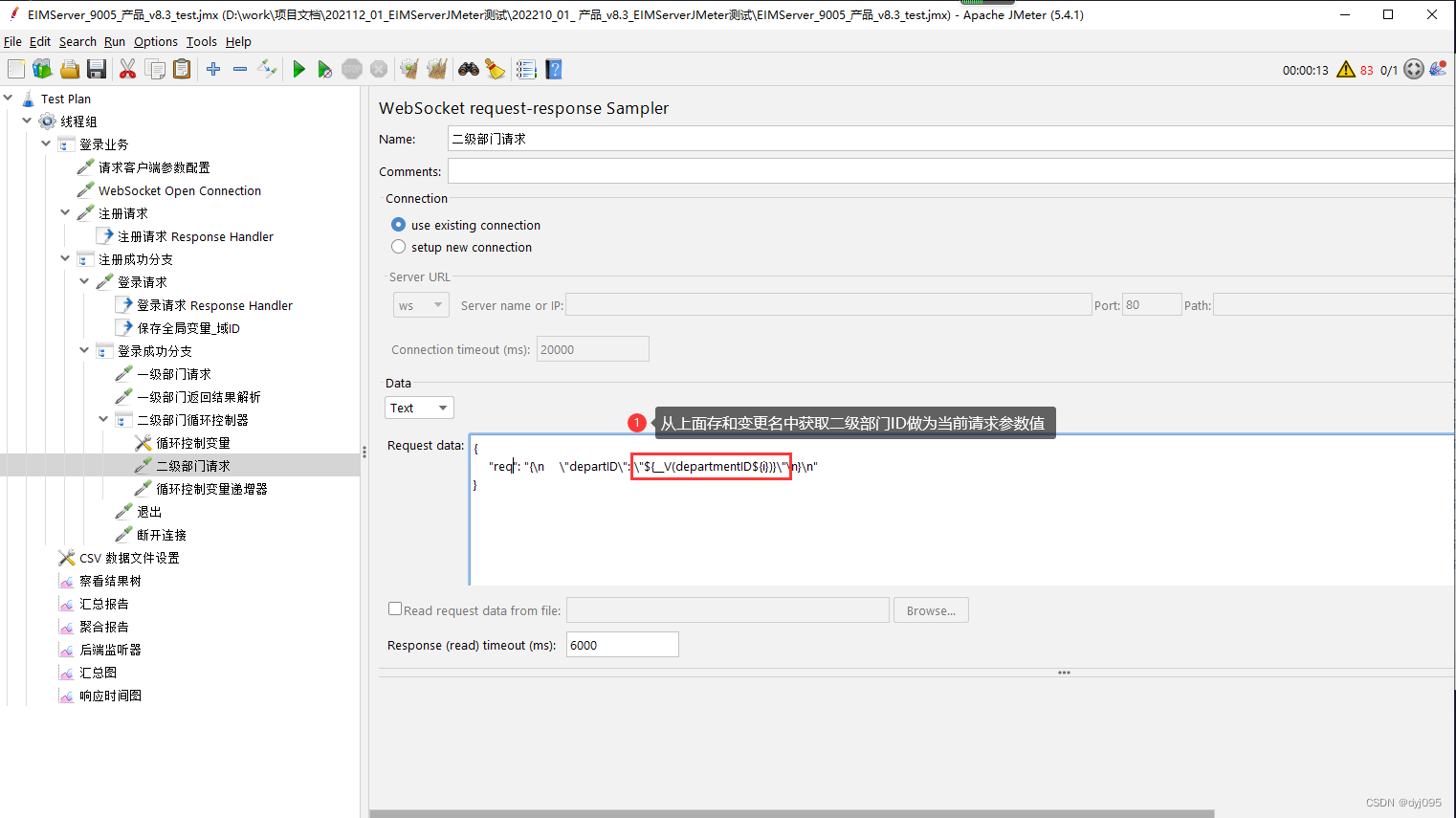
Task: Open the Text data type dropdown
Action: coord(419,408)
